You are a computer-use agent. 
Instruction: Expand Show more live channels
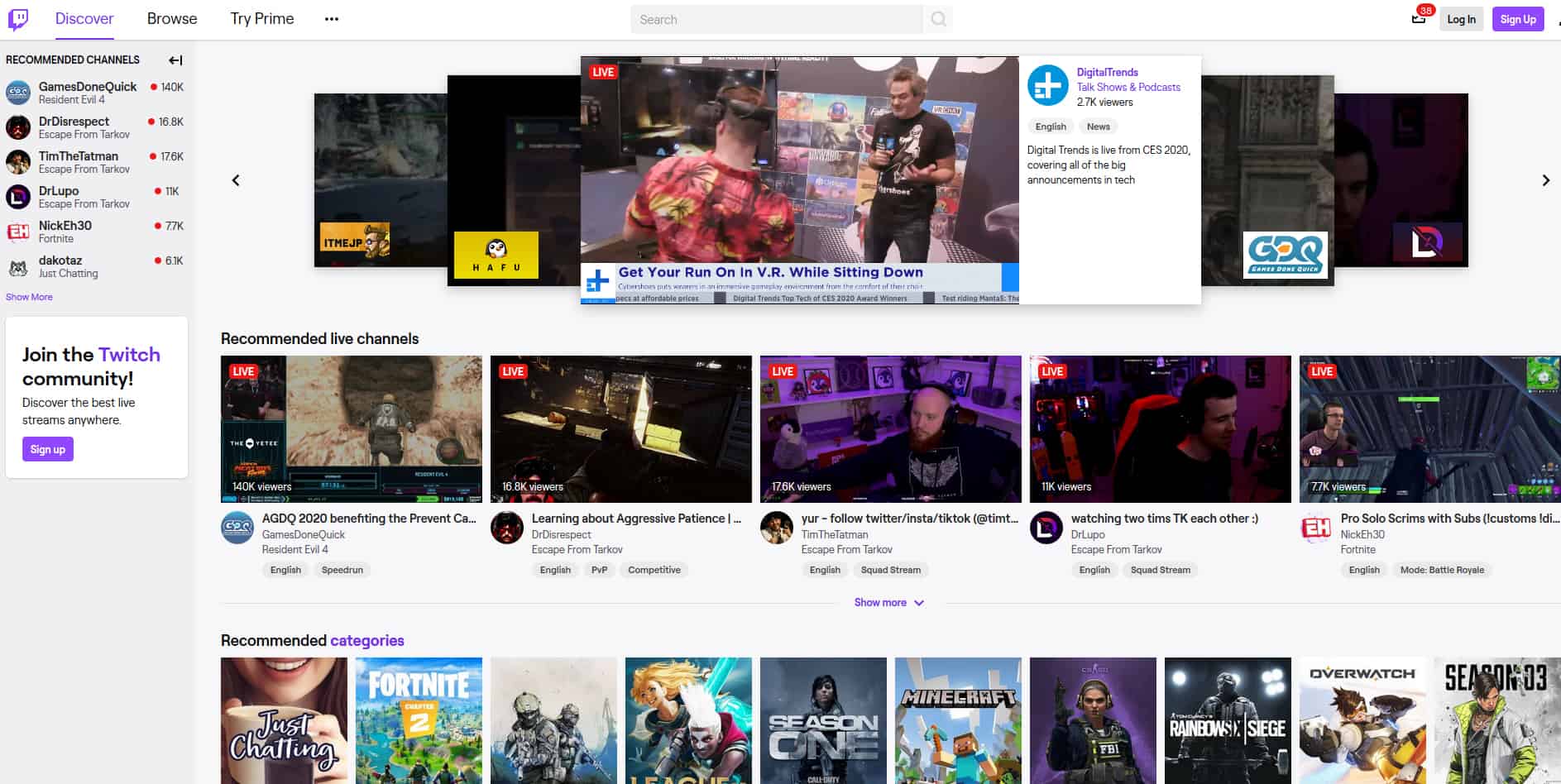[x=888, y=603]
